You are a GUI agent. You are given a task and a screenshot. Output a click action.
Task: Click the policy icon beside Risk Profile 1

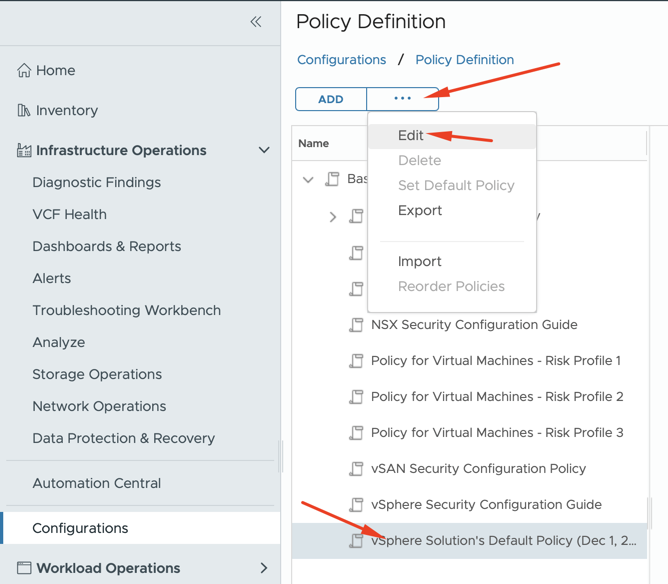pyautogui.click(x=356, y=361)
